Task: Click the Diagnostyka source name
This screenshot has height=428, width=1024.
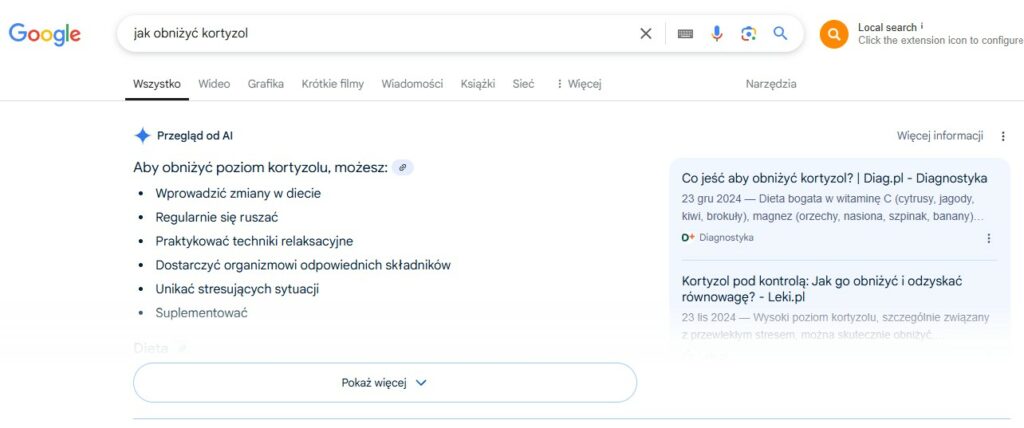Action: point(726,238)
